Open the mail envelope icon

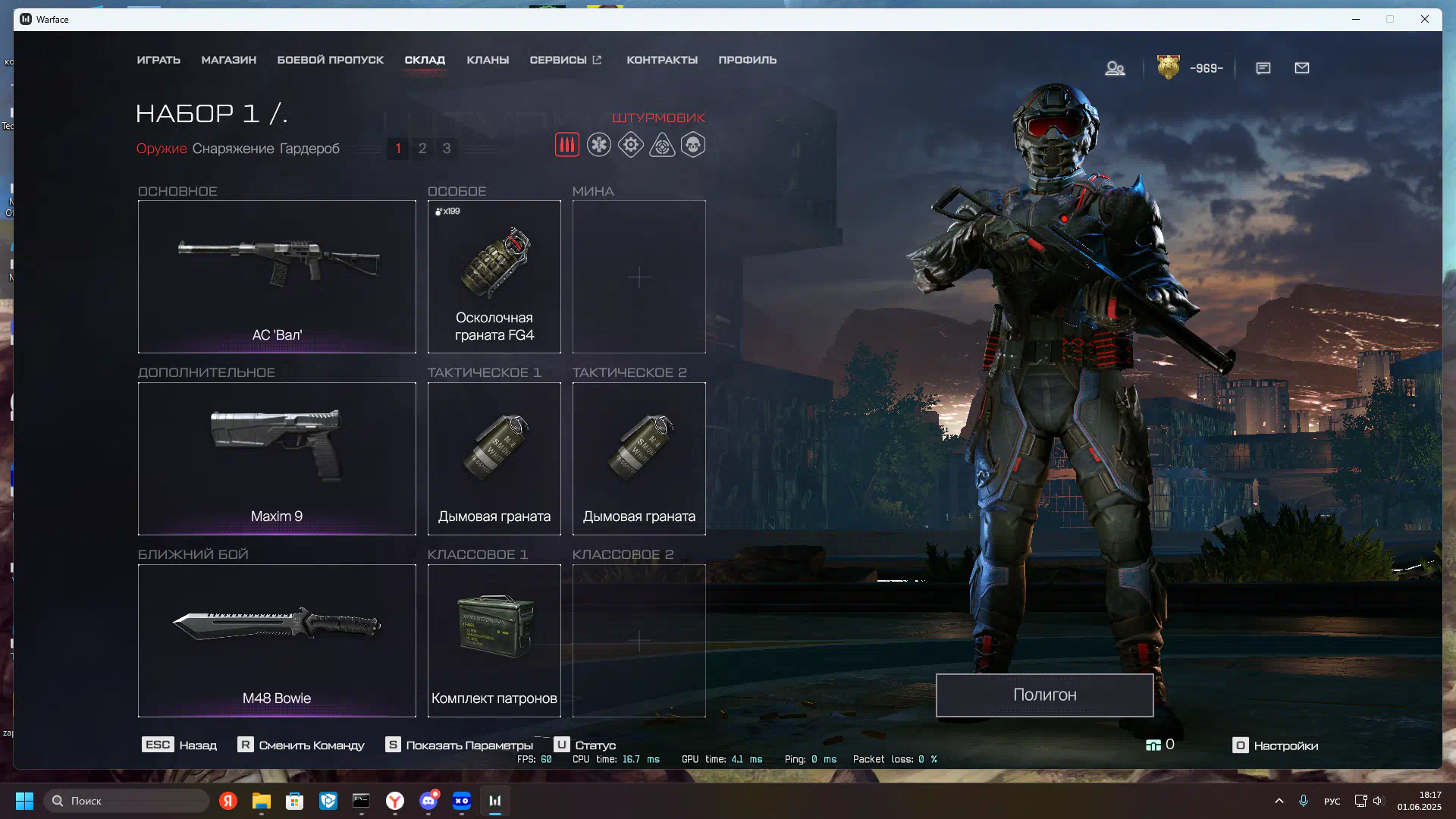[1302, 68]
